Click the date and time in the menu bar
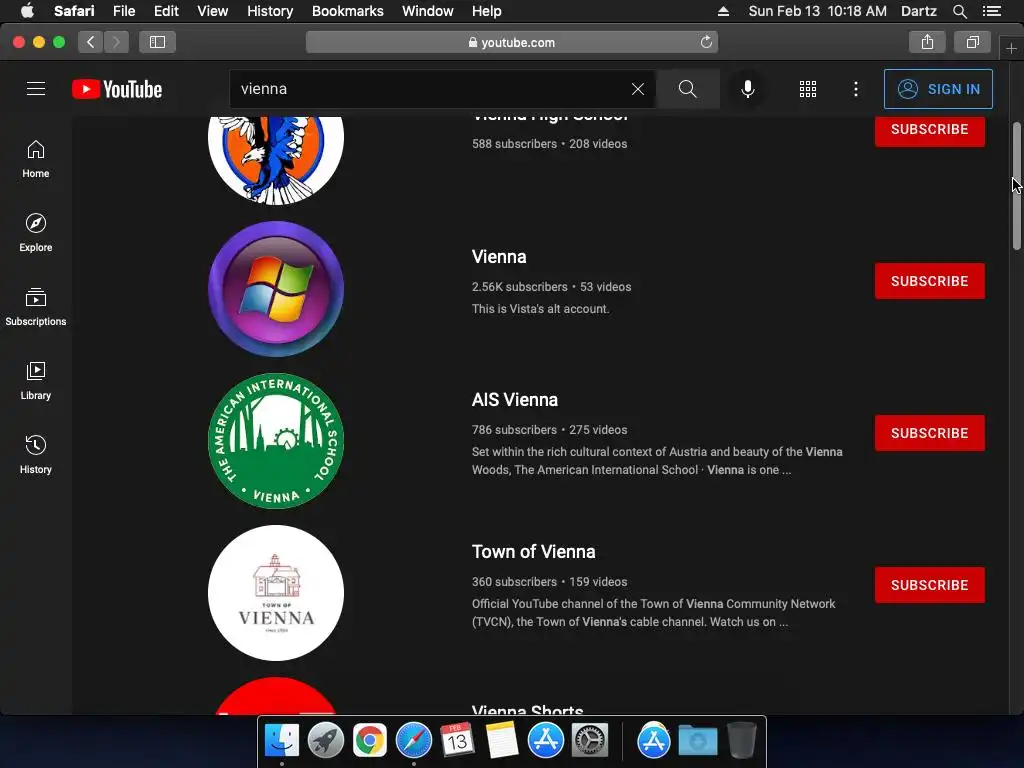1024x768 pixels. pos(817,11)
